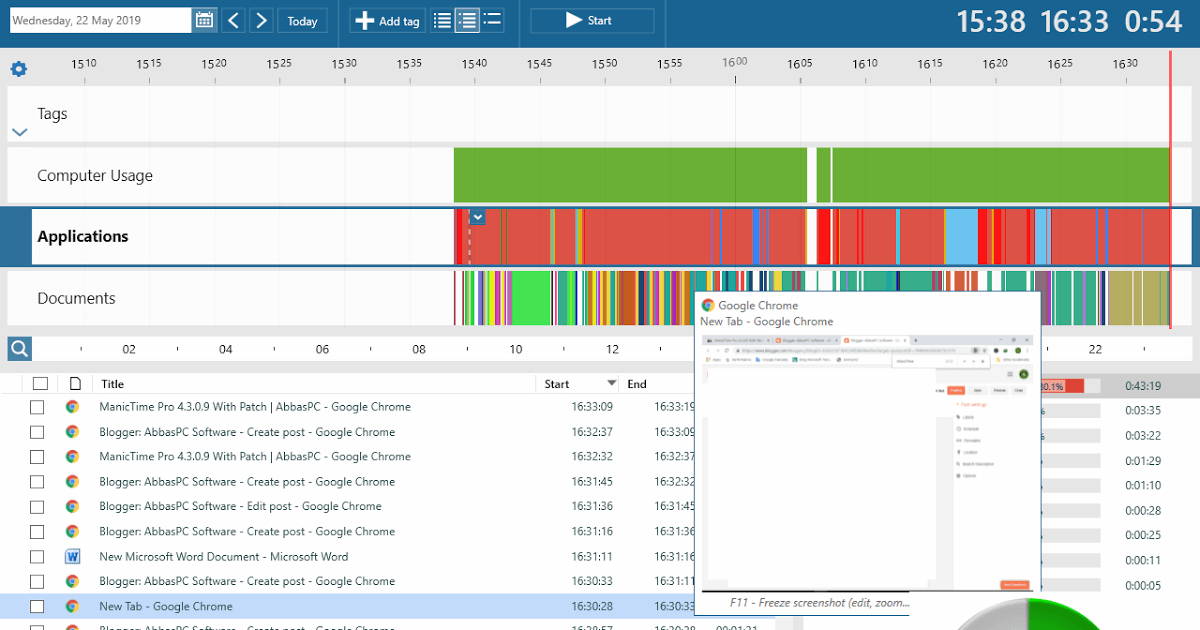
Task: Select the Tags timeline row label
Action: point(52,114)
